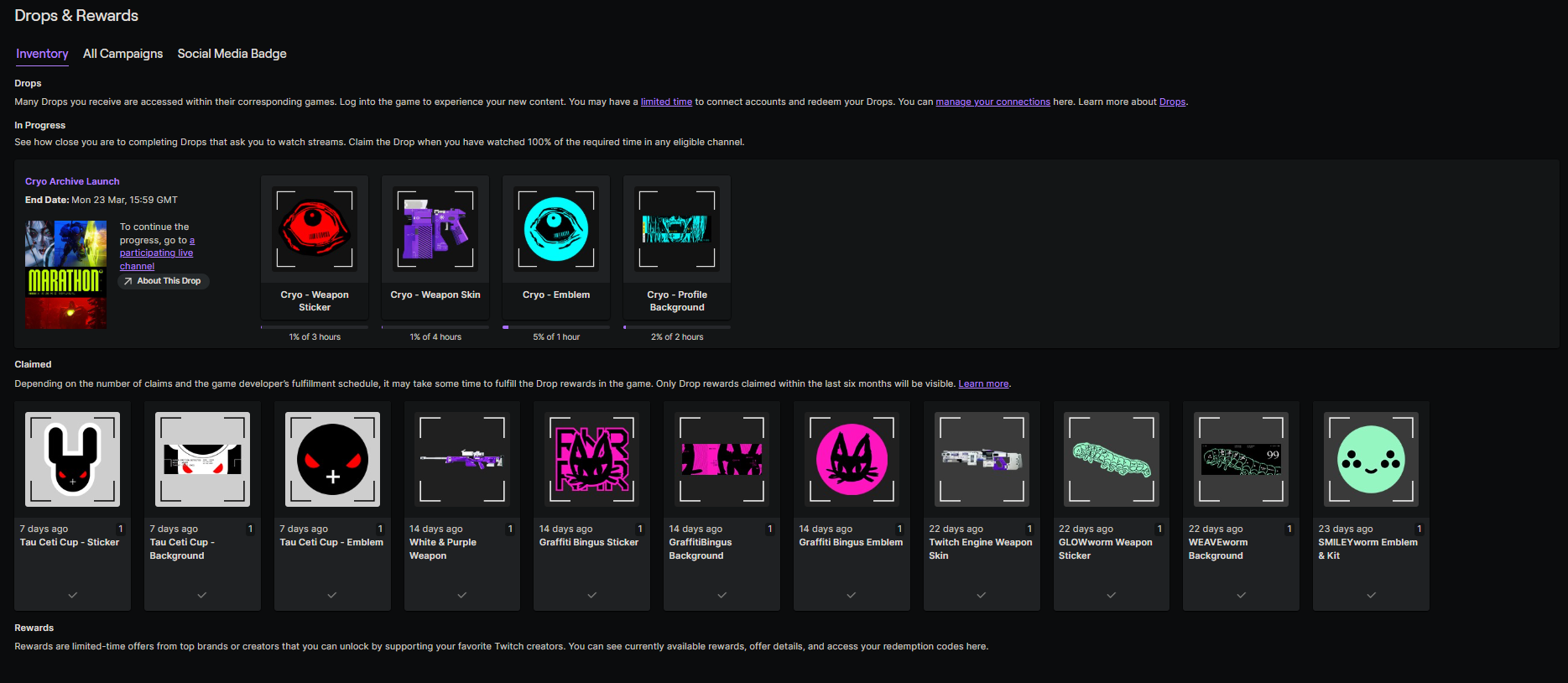Viewport: 1568px width, 683px height.
Task: Open the Tau Ceti Cup Sticker rabbit icon
Action: coord(73,459)
